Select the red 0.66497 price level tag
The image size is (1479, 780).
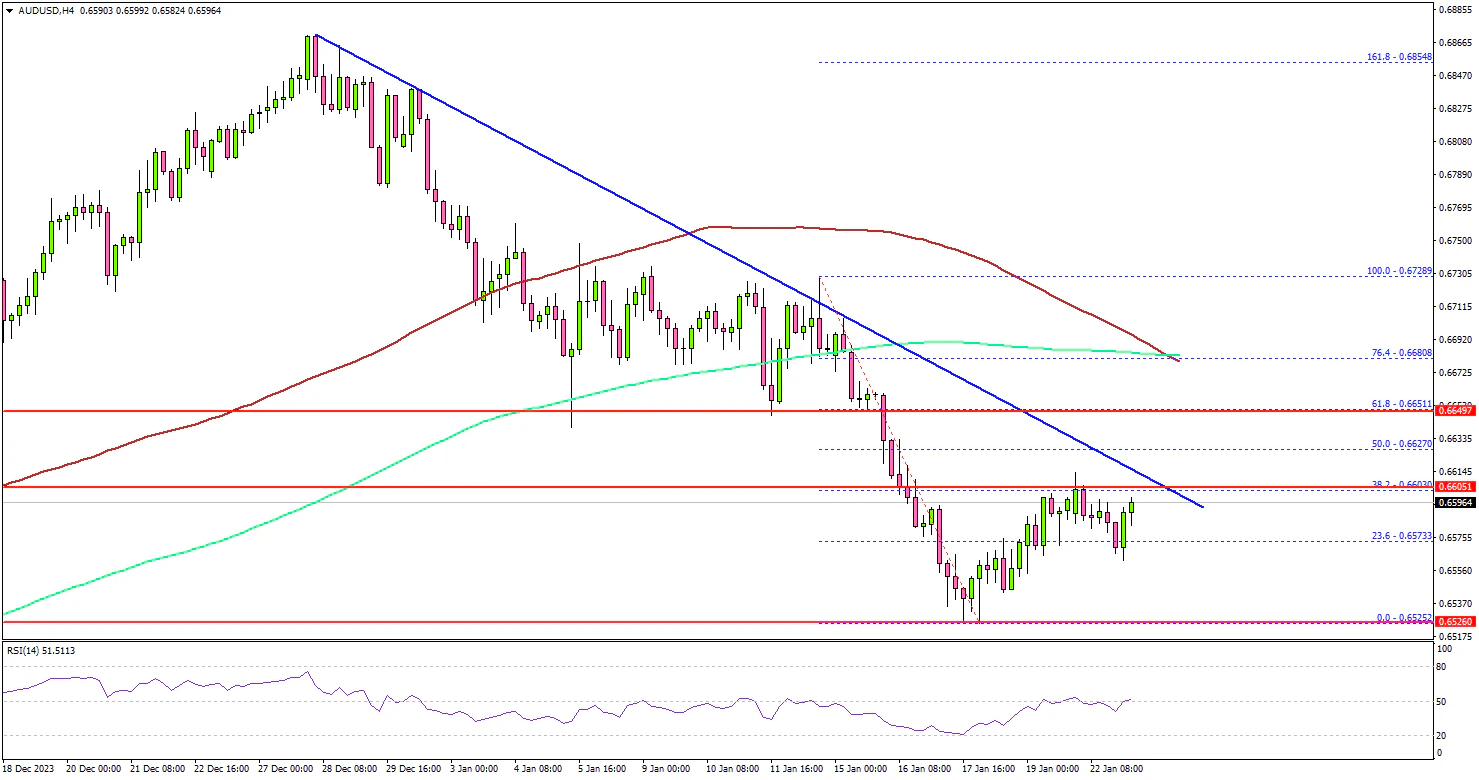point(1456,410)
